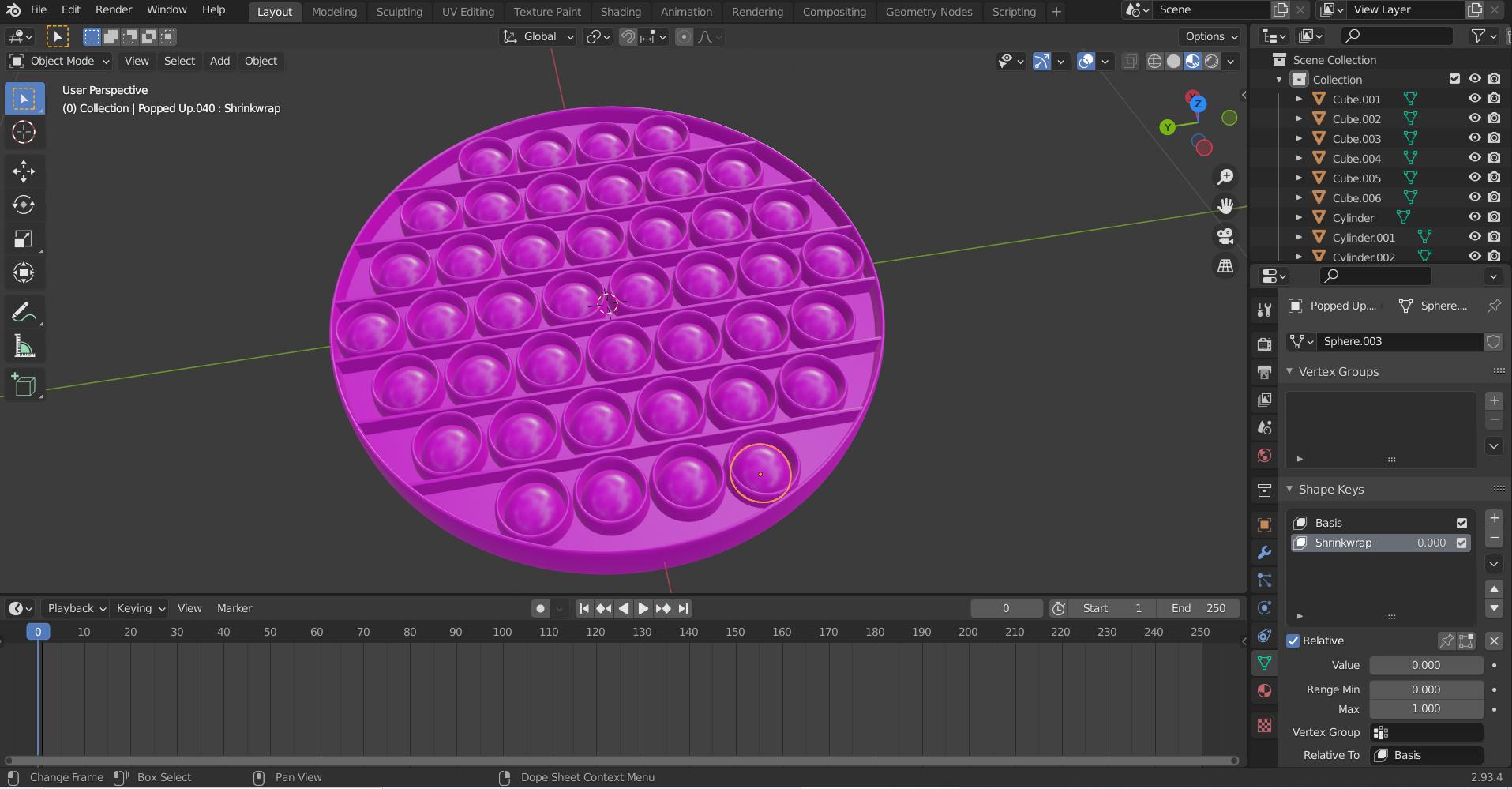Open the Output properties tab
Image resolution: width=1512 pixels, height=789 pixels.
click(x=1264, y=372)
